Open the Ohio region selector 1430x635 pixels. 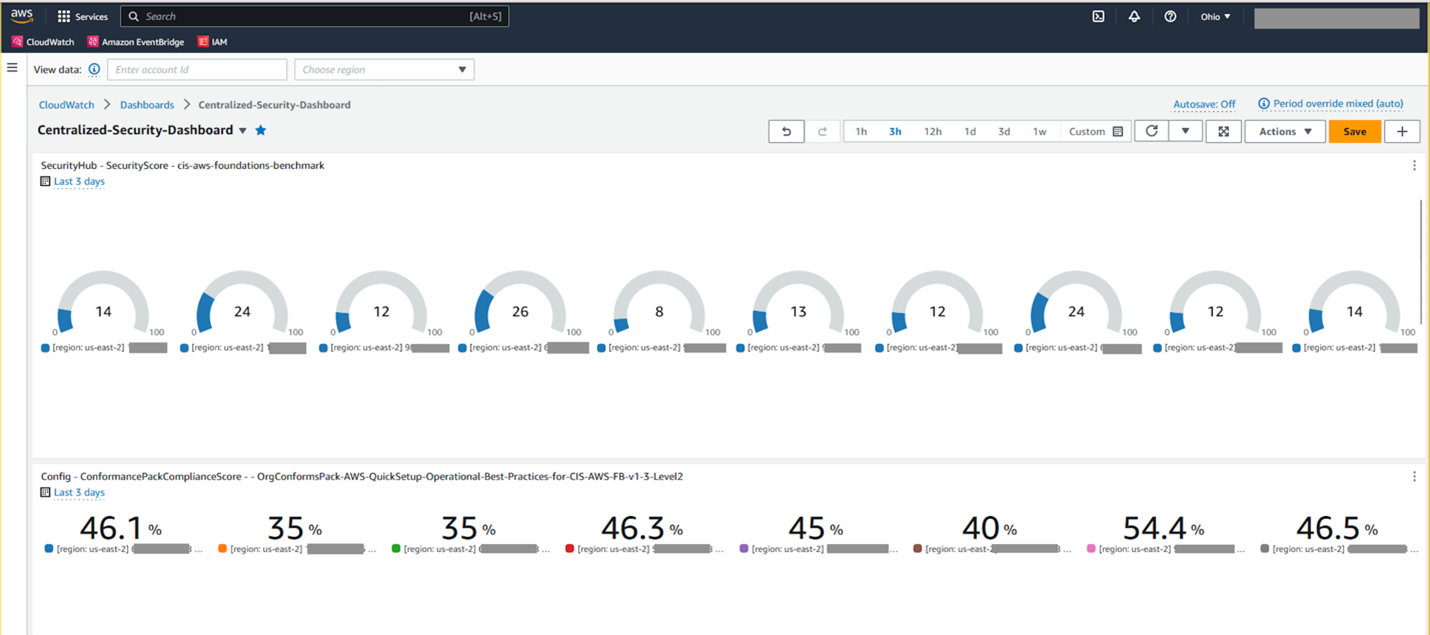point(1213,16)
